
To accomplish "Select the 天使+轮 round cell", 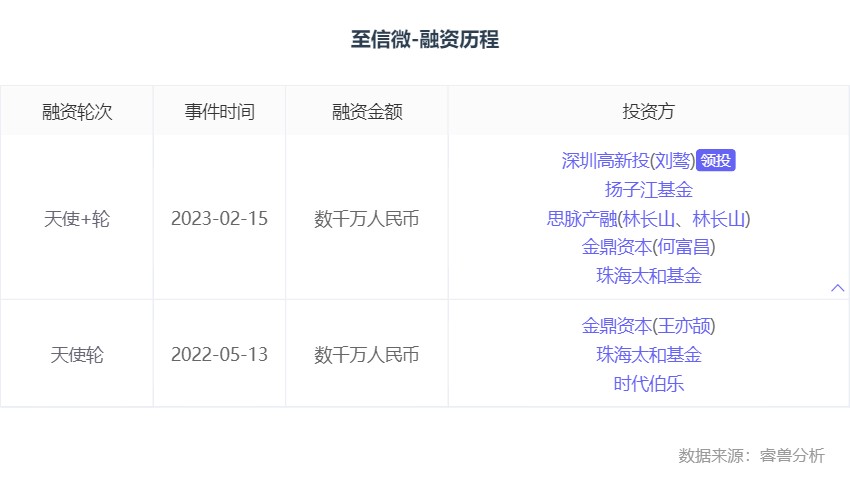I will point(77,218).
